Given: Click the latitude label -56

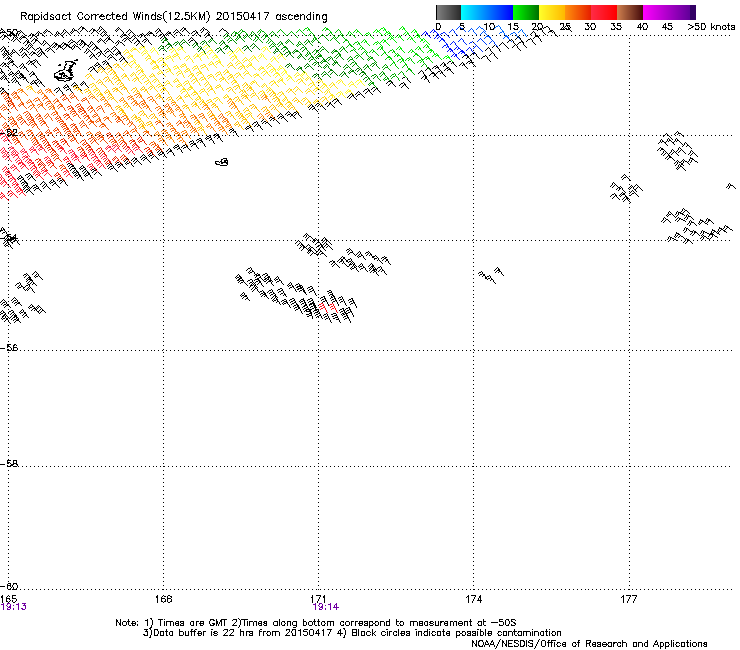Looking at the screenshot, I should (9, 347).
